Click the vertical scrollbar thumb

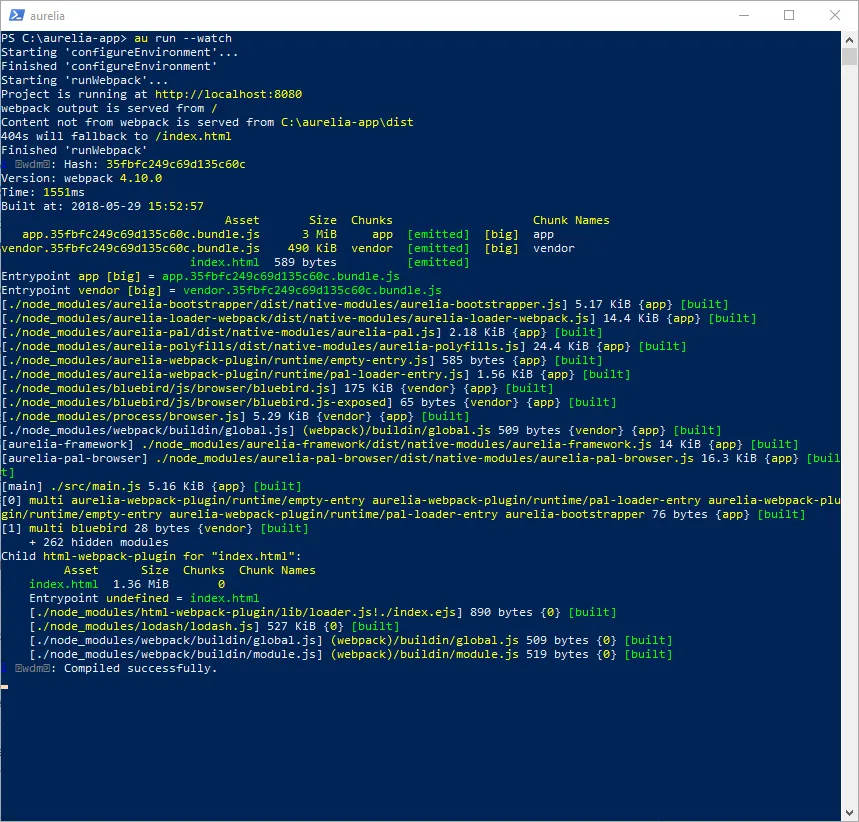pyautogui.click(x=849, y=56)
